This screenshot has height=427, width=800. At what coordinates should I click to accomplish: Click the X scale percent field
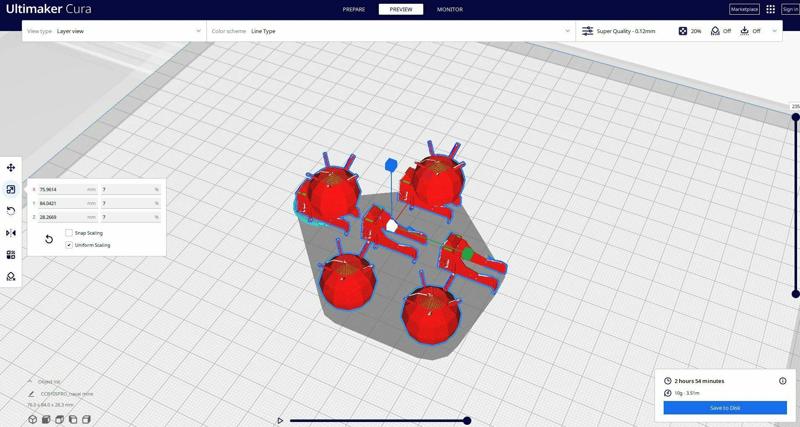[131, 189]
